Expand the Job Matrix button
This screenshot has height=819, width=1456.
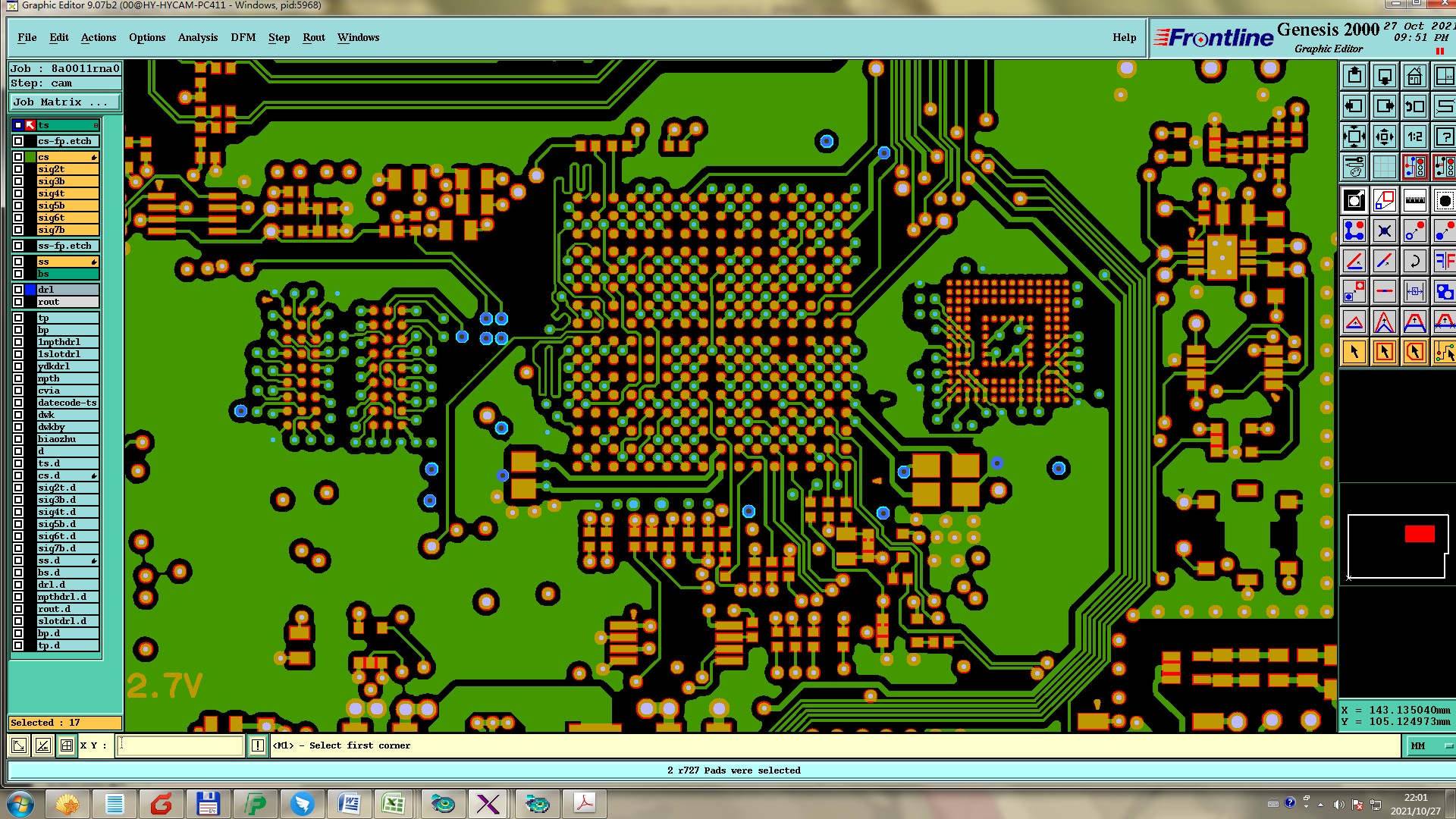(64, 102)
